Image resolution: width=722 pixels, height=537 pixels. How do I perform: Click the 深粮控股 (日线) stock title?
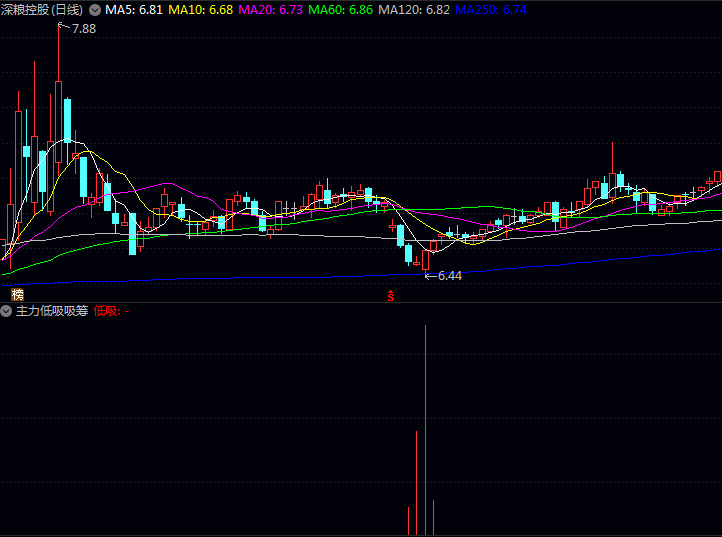[x=42, y=9]
